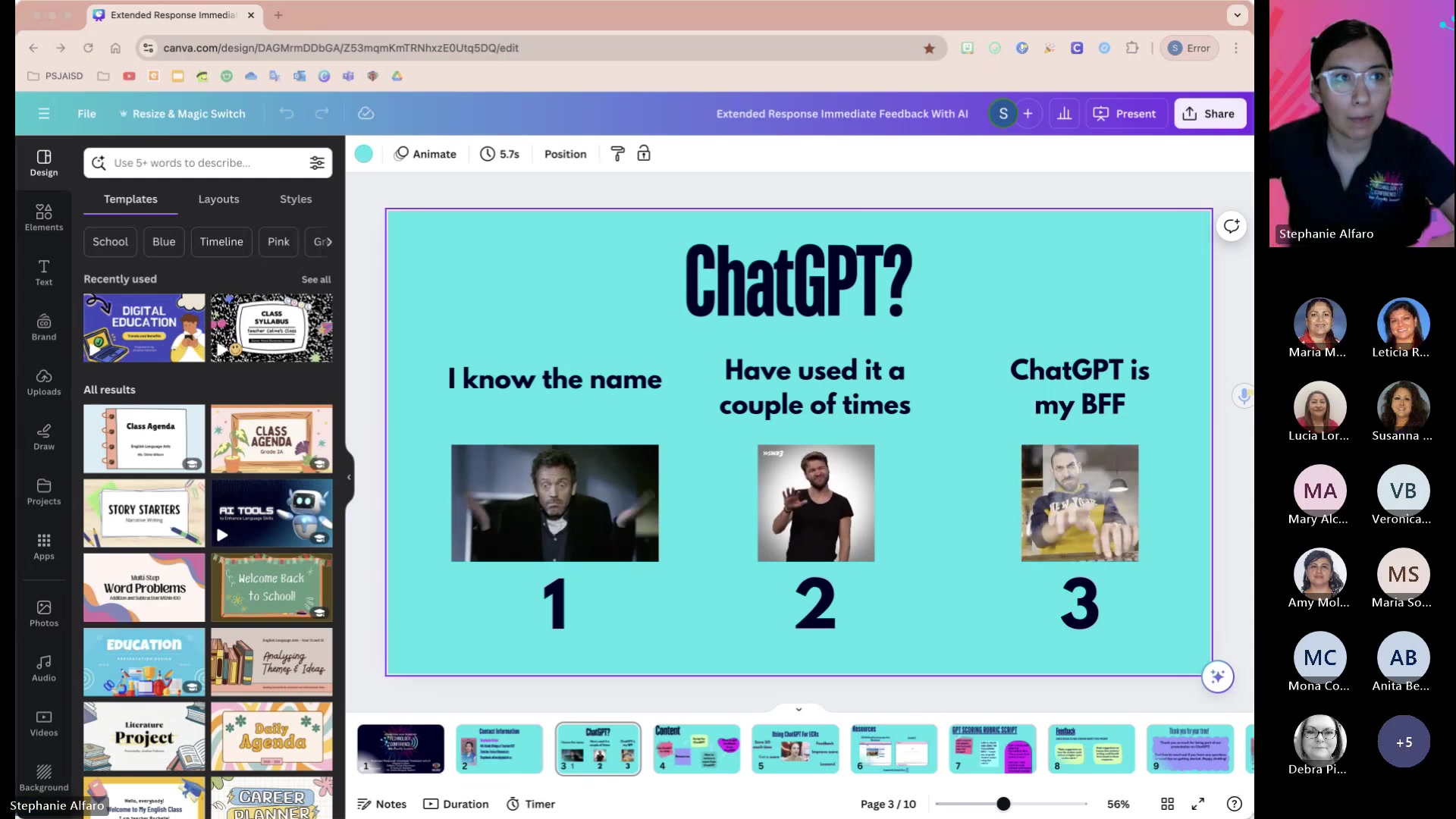Screen dimensions: 1456x819
Task: Open the page background color swatch
Action: (x=364, y=154)
